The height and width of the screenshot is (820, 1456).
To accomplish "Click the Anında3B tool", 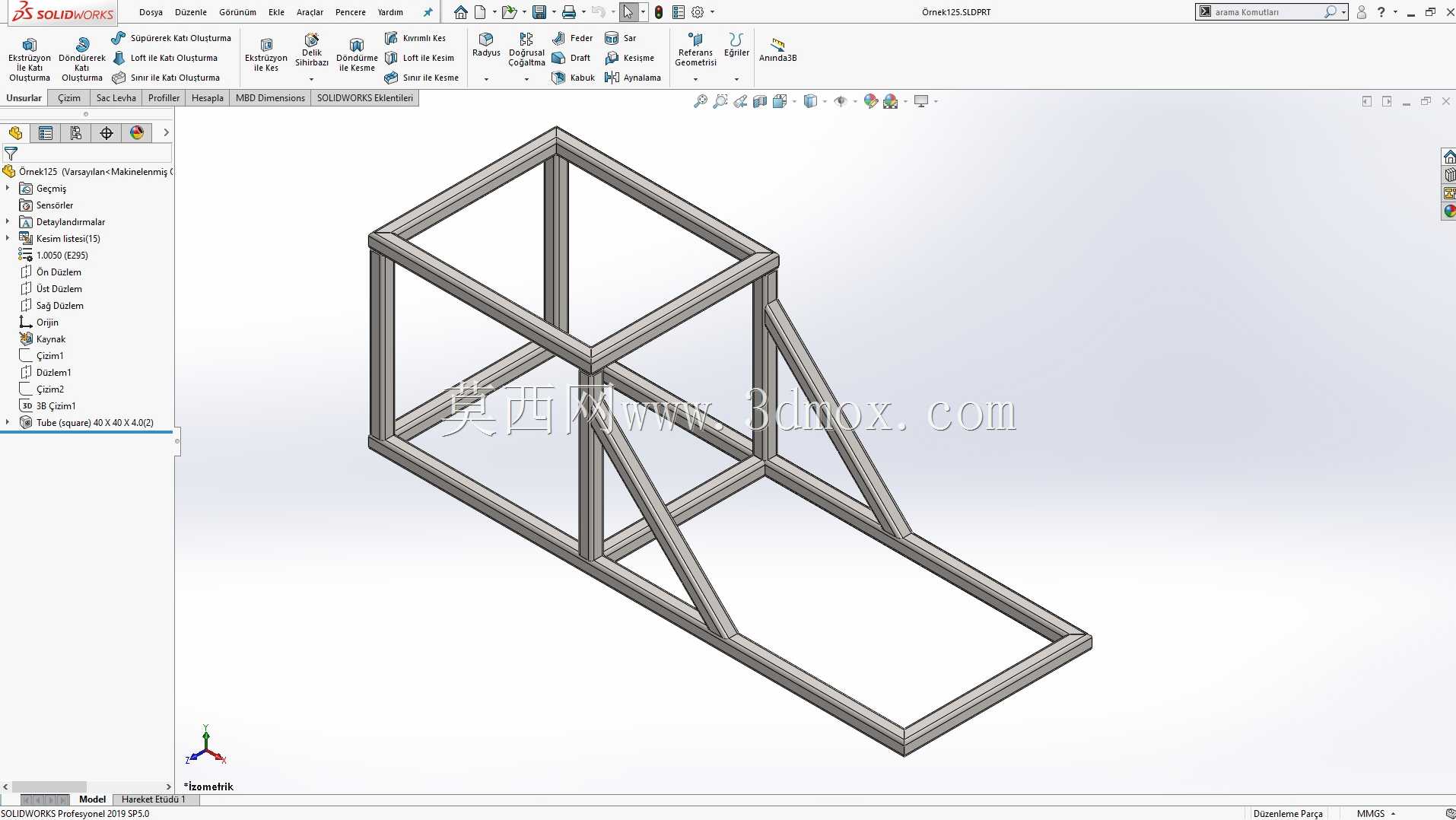I will [777, 50].
